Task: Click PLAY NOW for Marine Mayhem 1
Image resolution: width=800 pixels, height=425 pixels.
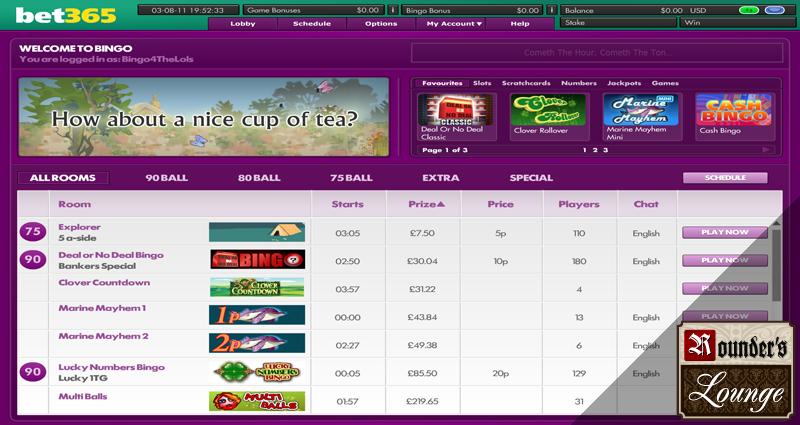Action: pos(725,316)
